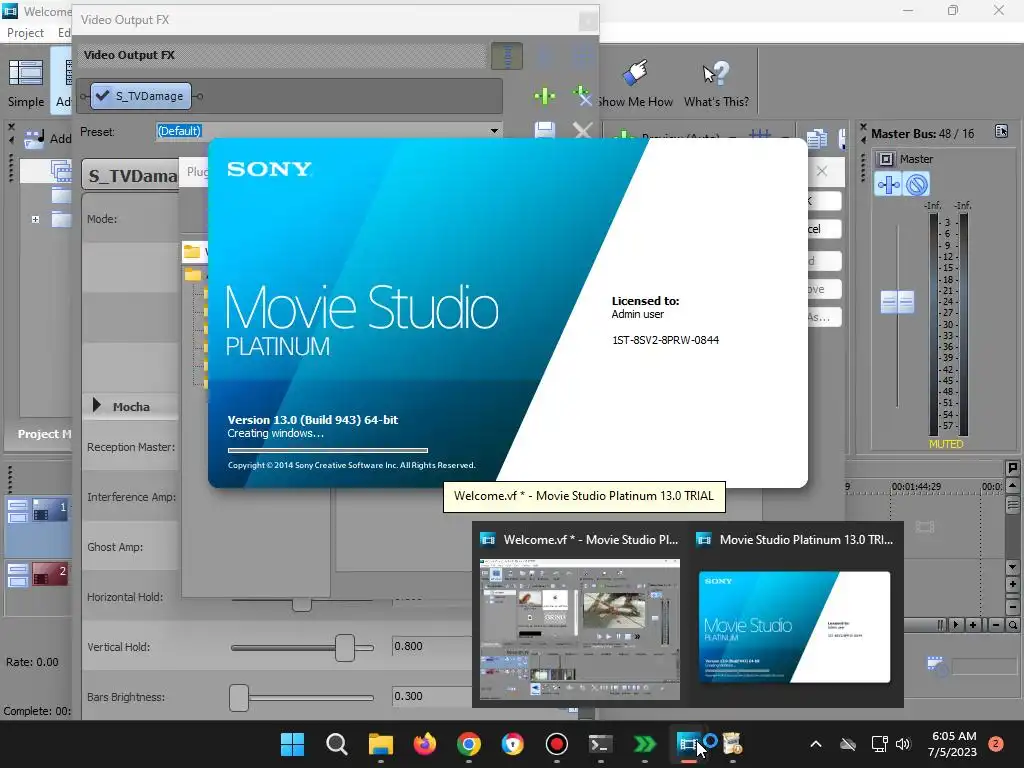The width and height of the screenshot is (1024, 768).
Task: Click the Horizontal Hold label
Action: [x=125, y=597]
